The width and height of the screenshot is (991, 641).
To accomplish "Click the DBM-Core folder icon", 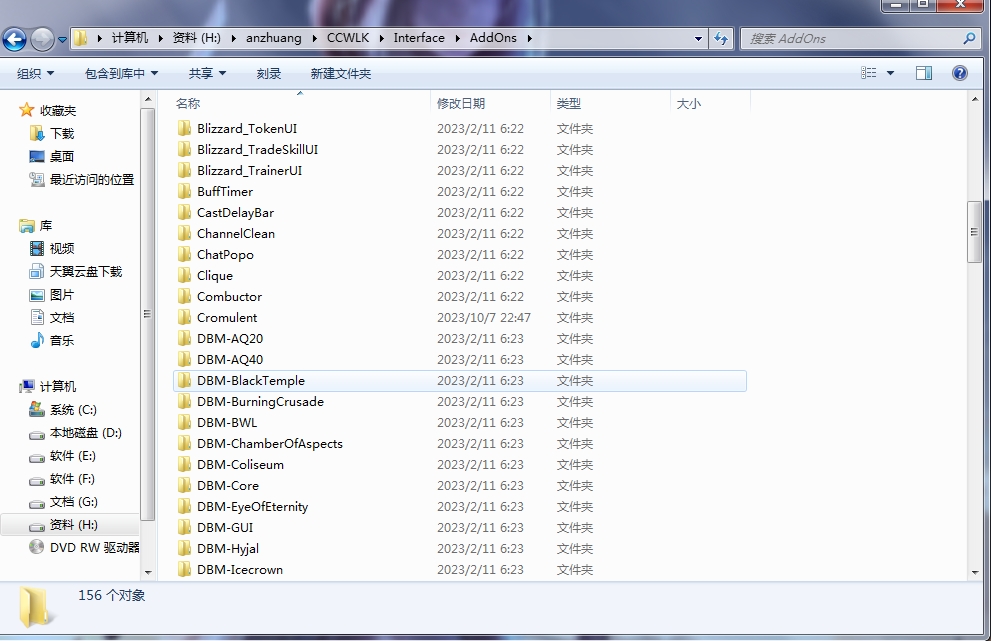I will point(184,486).
